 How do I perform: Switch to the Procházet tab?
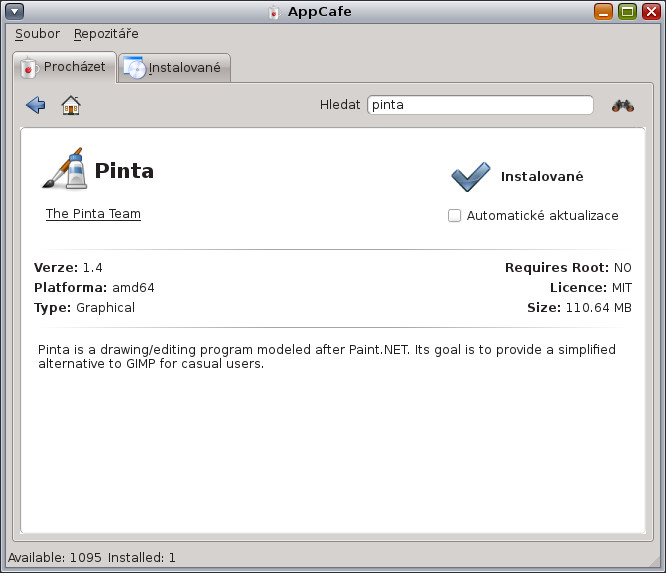click(65, 67)
